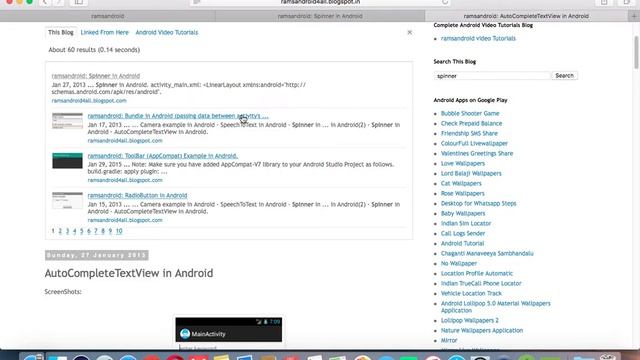The height and width of the screenshot is (360, 640).
Task: Select the This Blog results tab
Action: [61, 32]
